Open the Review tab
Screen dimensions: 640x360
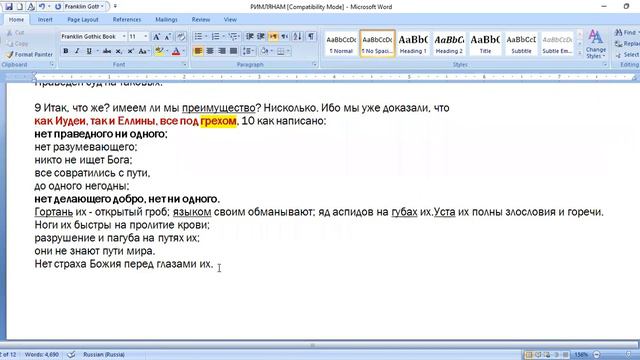click(x=201, y=20)
